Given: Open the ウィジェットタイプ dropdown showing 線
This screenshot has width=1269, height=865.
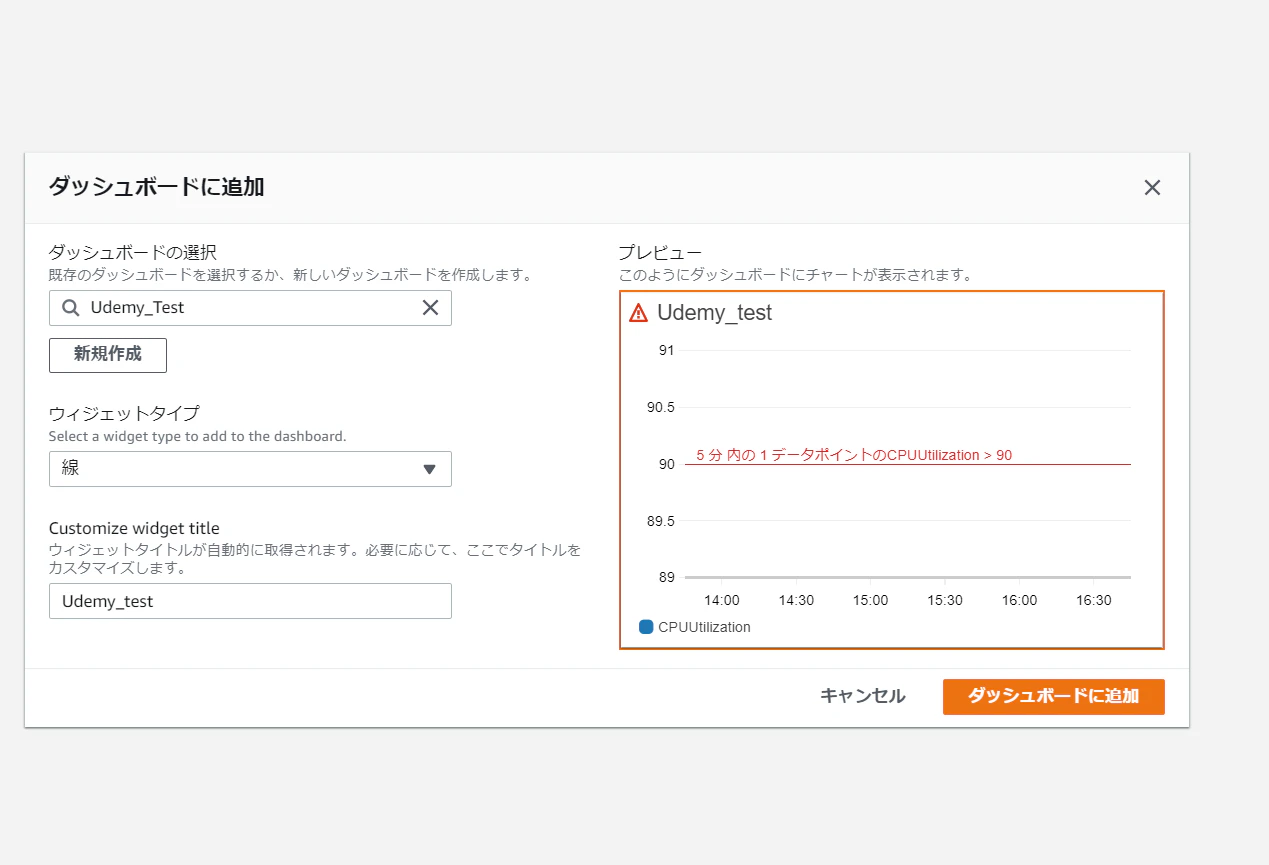Looking at the screenshot, I should pos(250,469).
